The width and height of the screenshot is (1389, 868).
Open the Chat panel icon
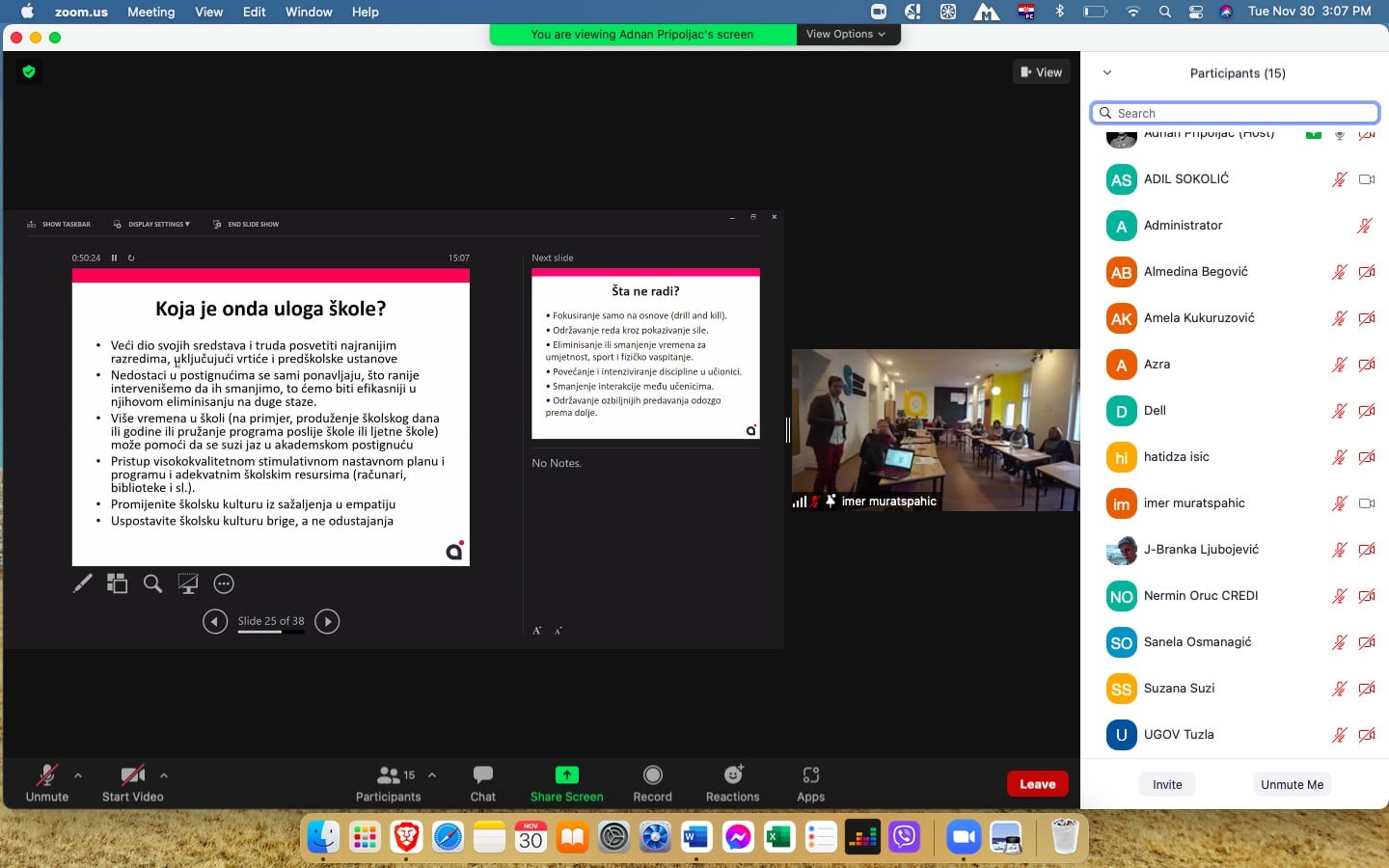pos(482,775)
